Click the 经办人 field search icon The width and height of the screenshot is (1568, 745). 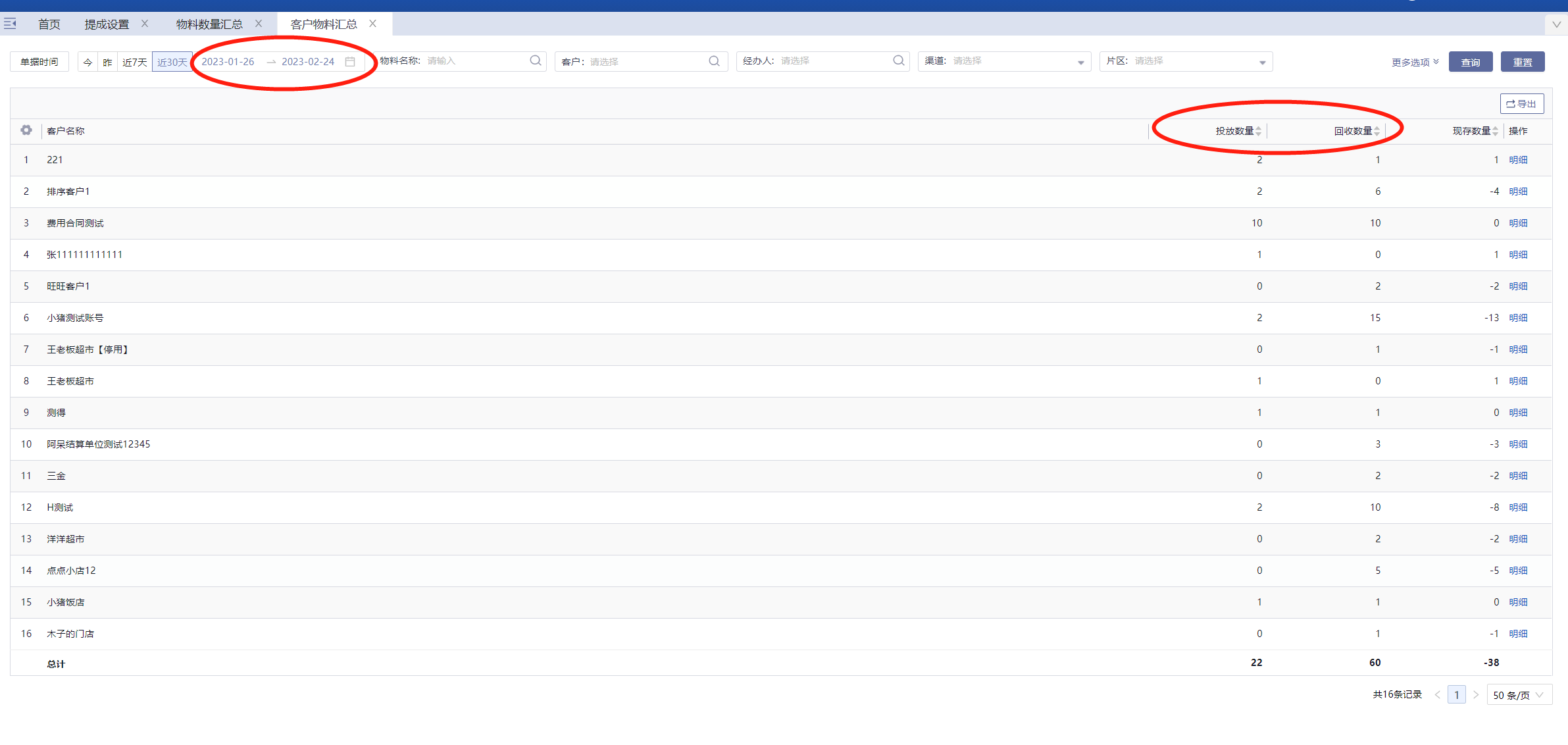[x=898, y=61]
